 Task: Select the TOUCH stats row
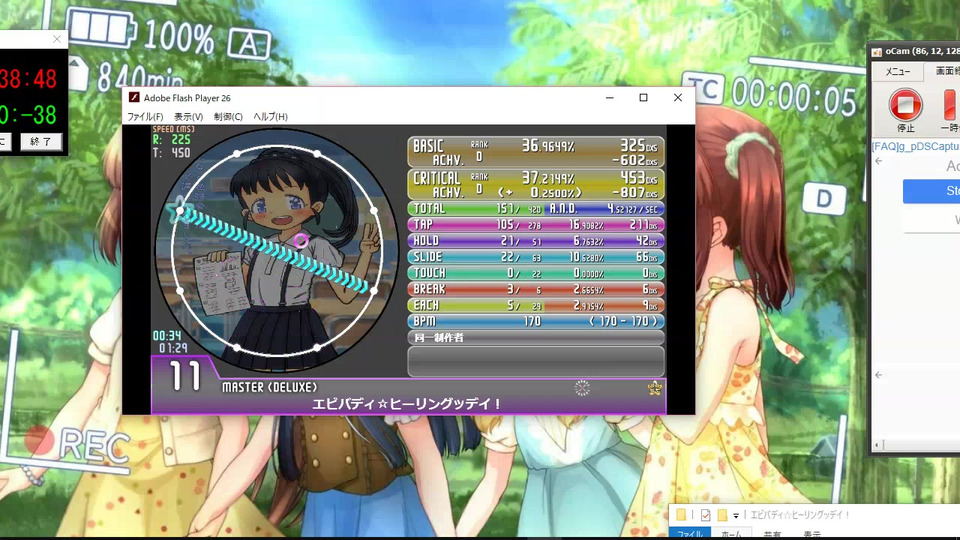(x=536, y=273)
